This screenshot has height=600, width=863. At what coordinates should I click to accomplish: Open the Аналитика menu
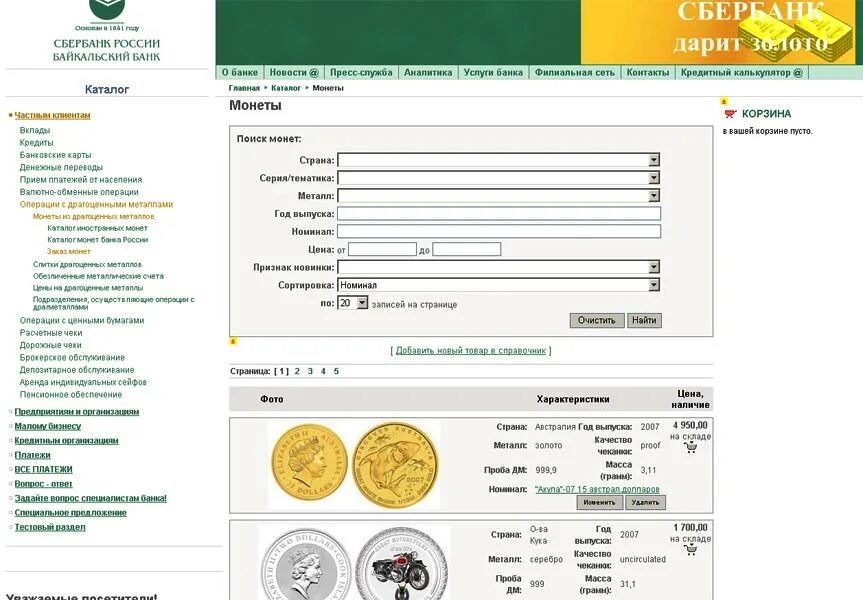(x=428, y=72)
